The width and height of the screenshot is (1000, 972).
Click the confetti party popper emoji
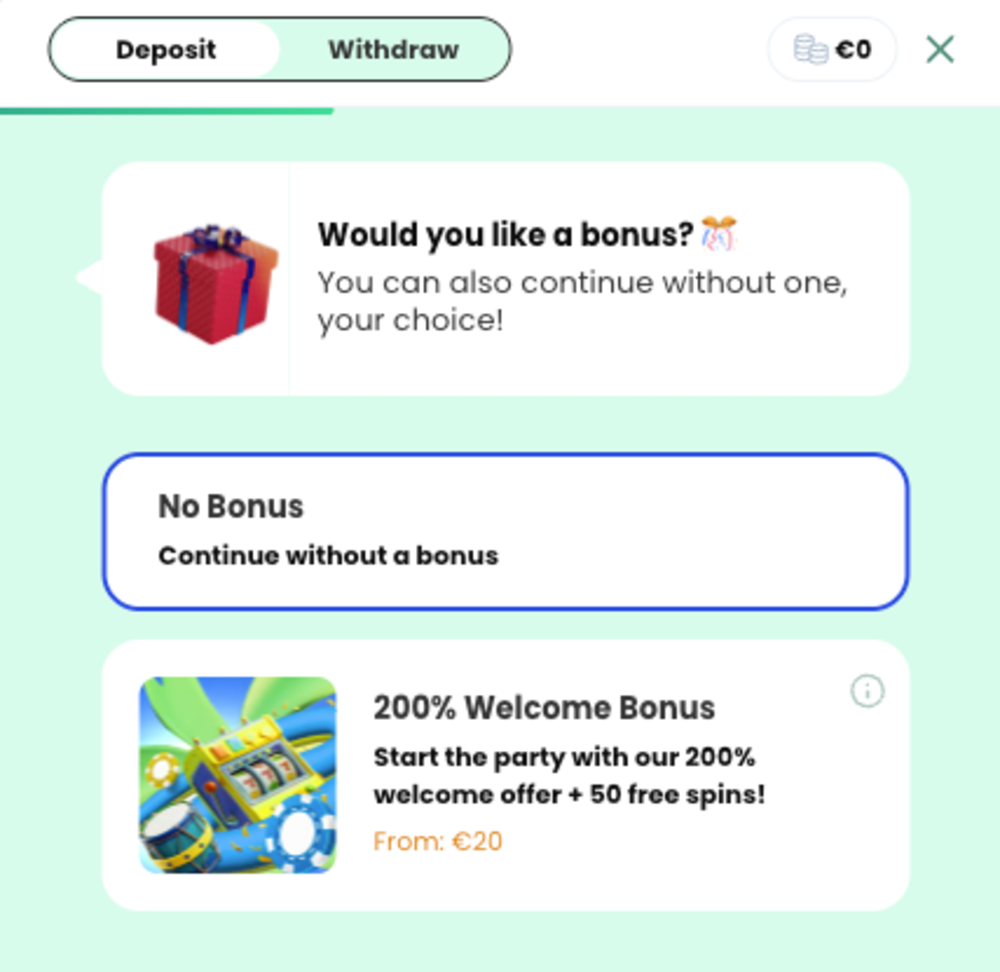(719, 233)
